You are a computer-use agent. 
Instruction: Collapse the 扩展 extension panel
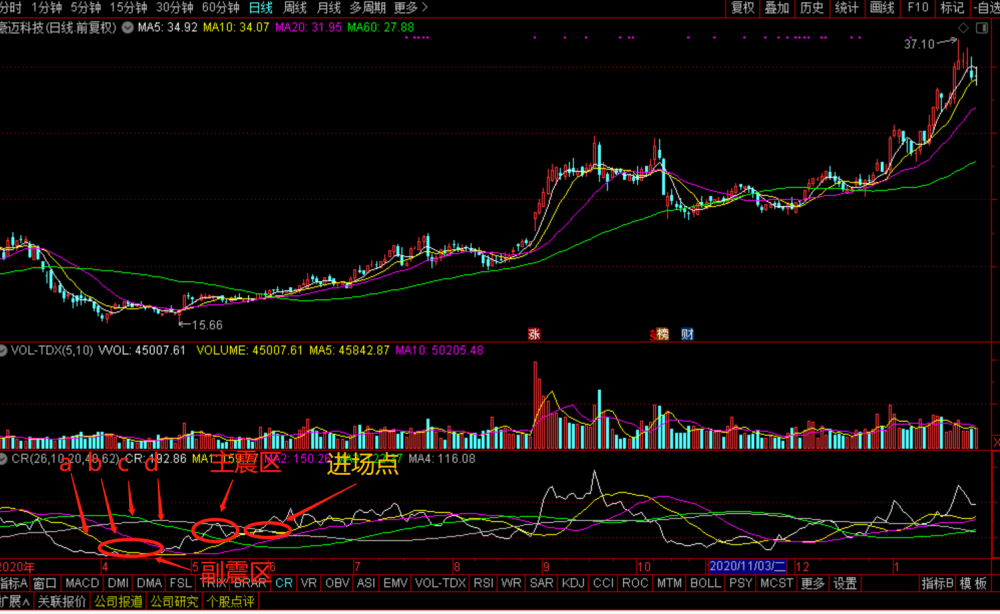[x=15, y=601]
